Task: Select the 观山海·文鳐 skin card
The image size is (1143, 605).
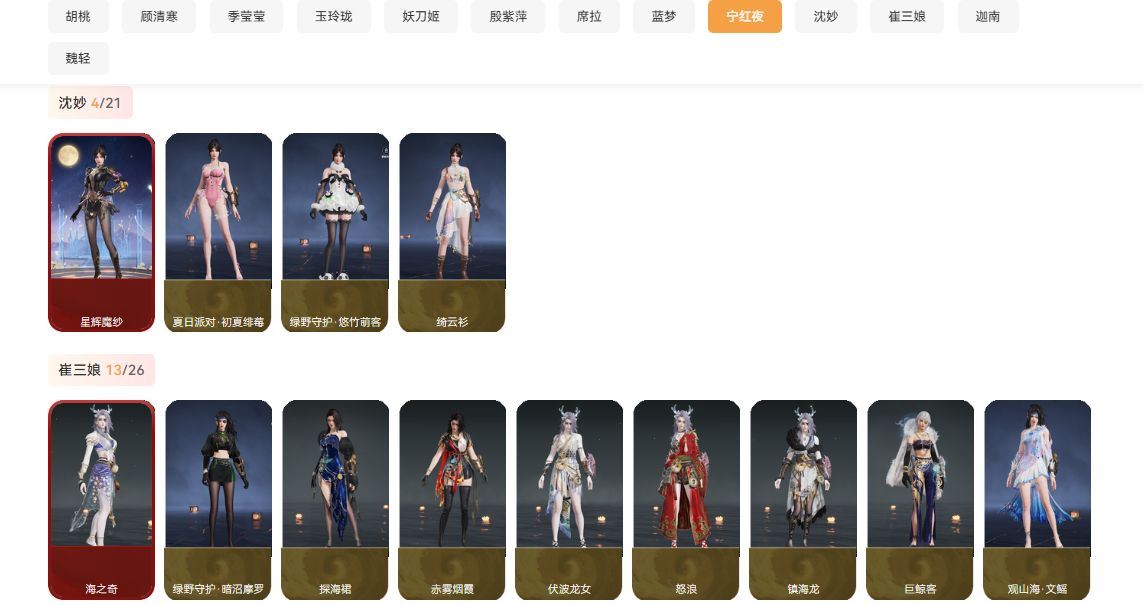Action: pyautogui.click(x=1037, y=500)
